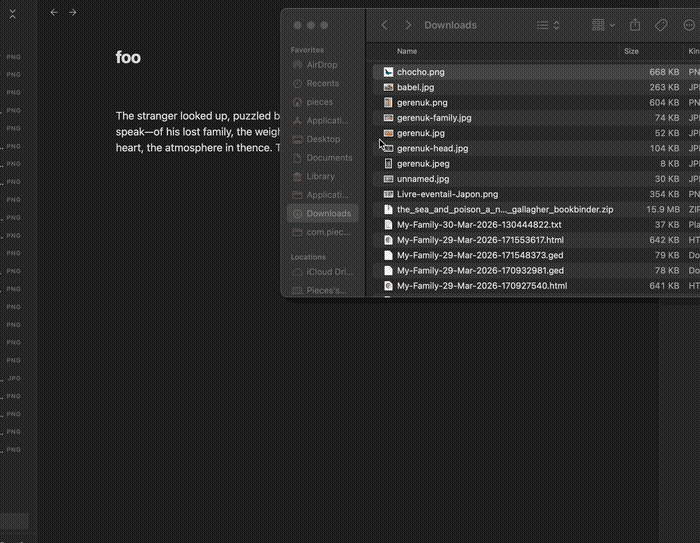The image size is (700, 543).
Task: Click the Tags icon in Finder toolbar
Action: [661, 25]
